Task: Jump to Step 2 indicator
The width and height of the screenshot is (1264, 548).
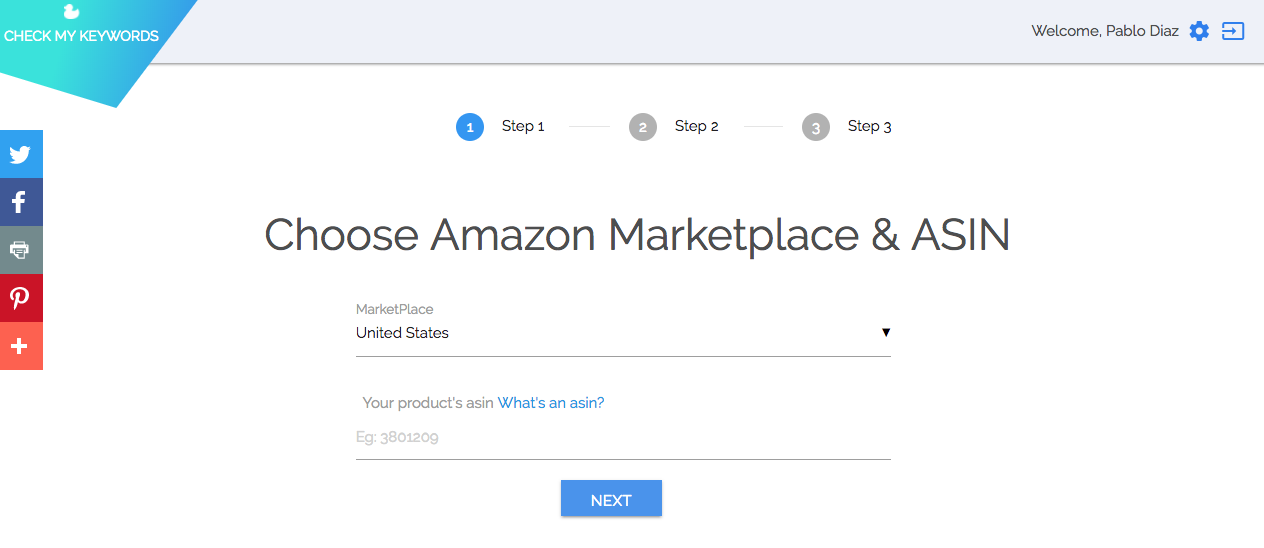Action: coord(643,127)
